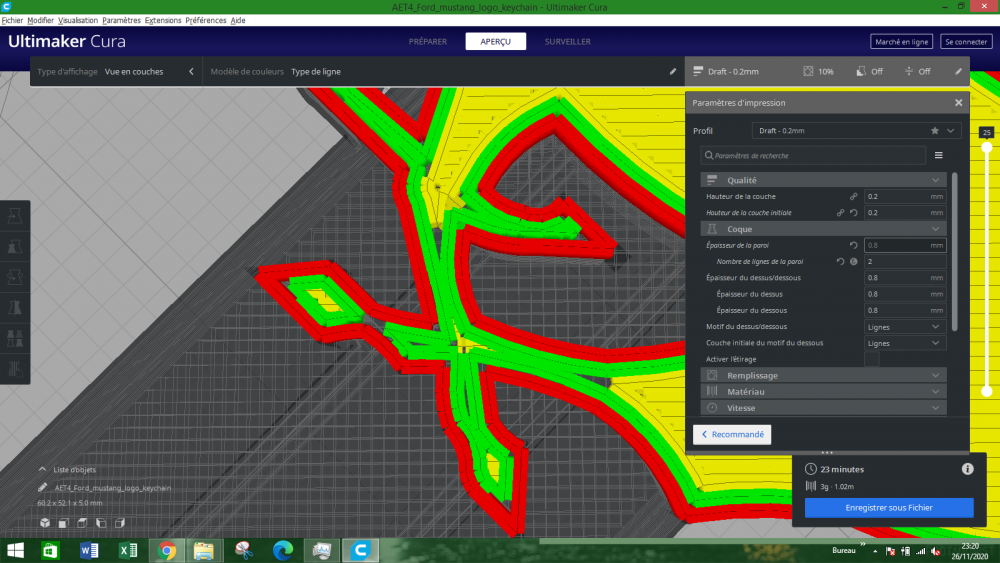Reset Épaisseur de la paroi value

click(x=853, y=245)
